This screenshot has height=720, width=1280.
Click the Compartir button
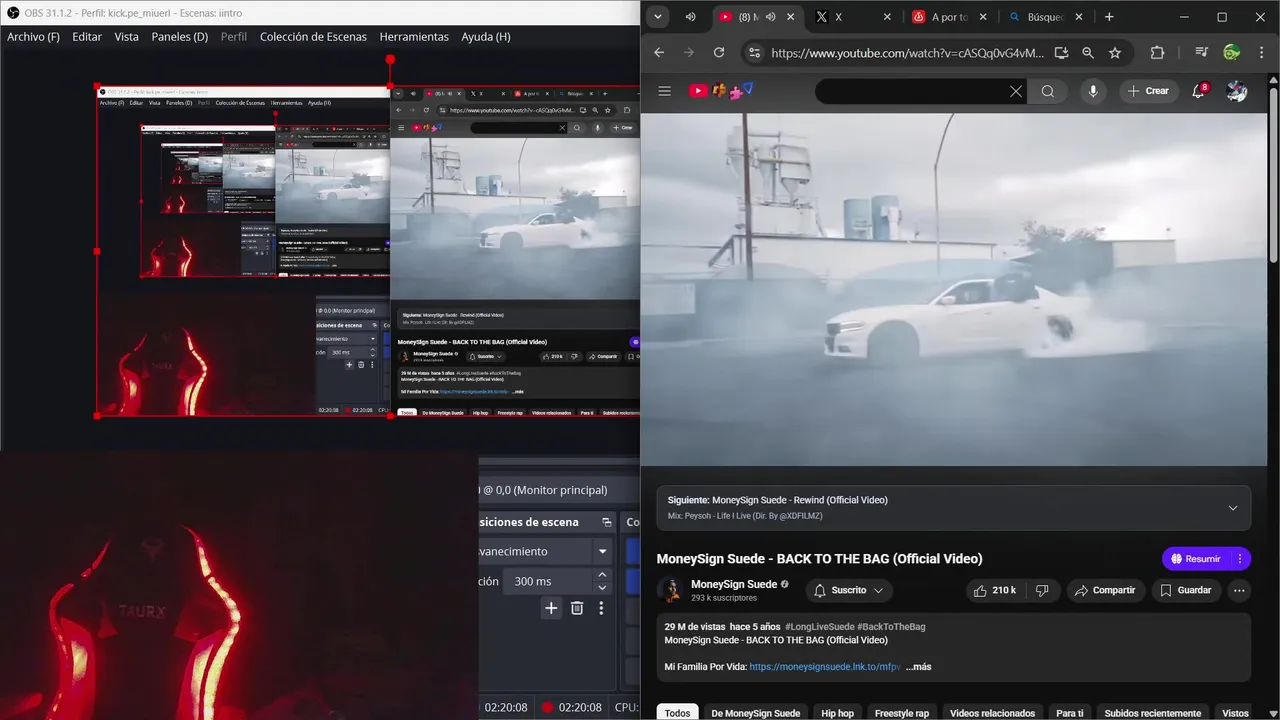pyautogui.click(x=1105, y=590)
